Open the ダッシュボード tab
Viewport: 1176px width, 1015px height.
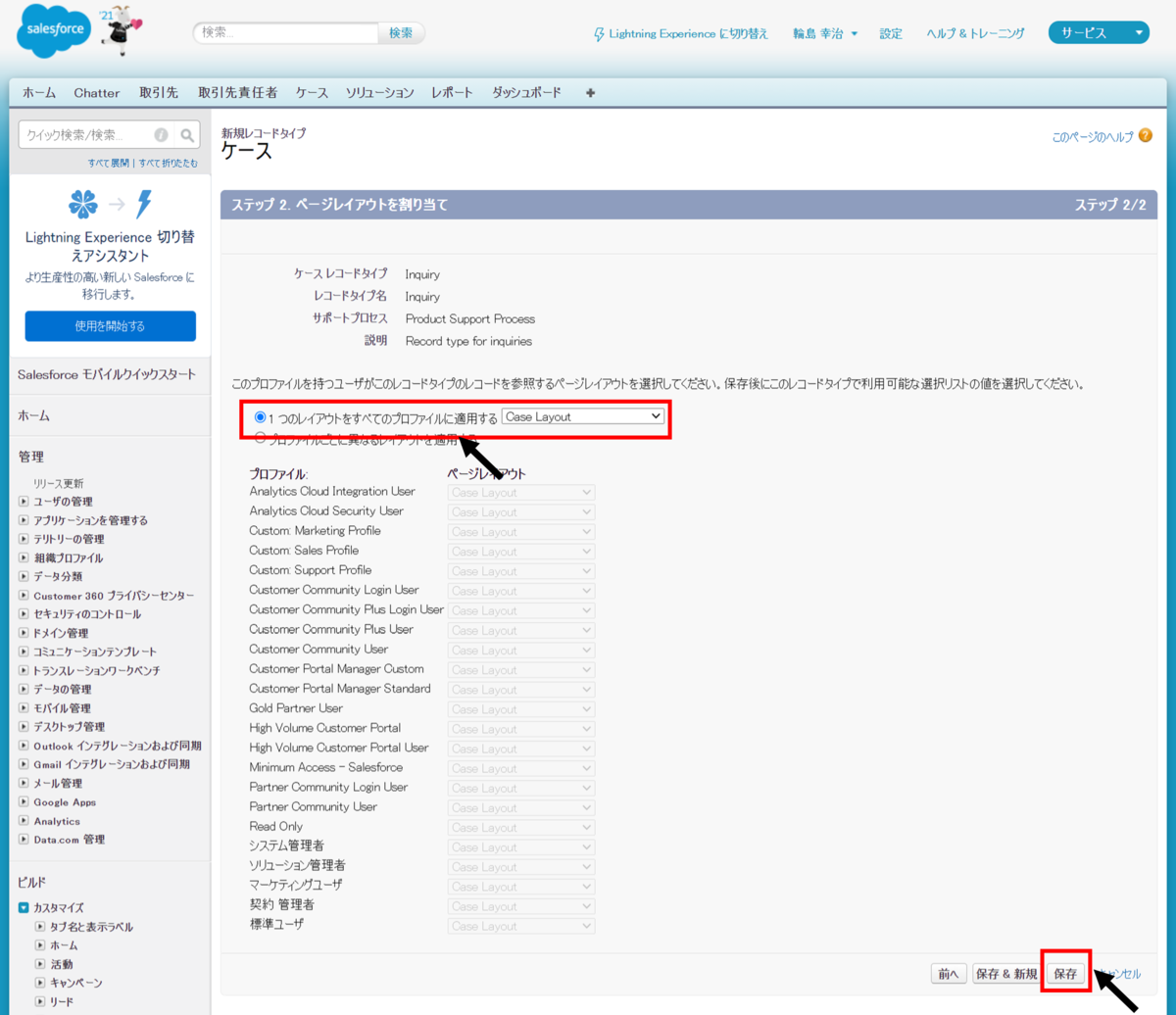pyautogui.click(x=527, y=93)
